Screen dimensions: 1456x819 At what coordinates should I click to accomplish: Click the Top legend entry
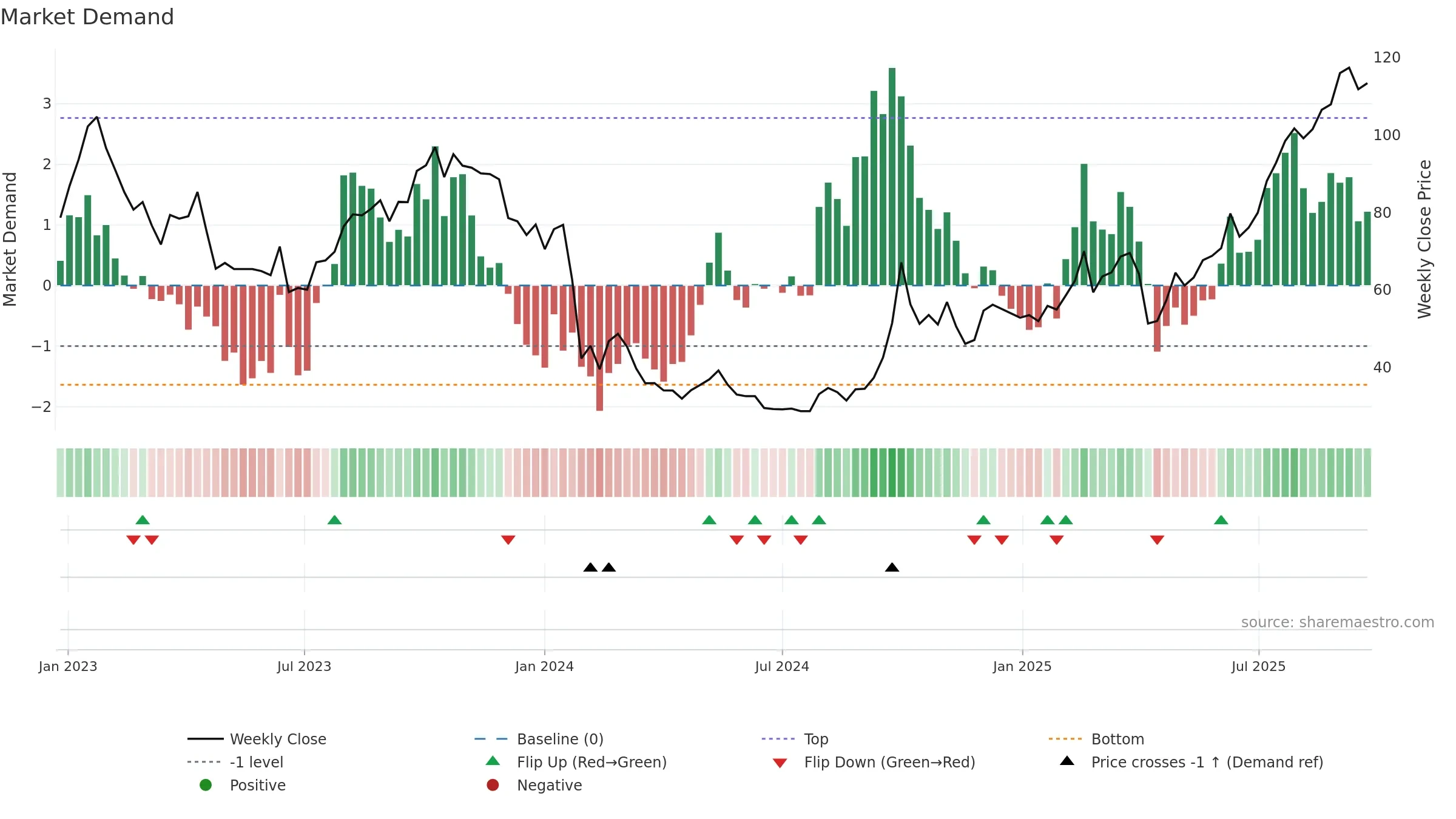[x=795, y=739]
